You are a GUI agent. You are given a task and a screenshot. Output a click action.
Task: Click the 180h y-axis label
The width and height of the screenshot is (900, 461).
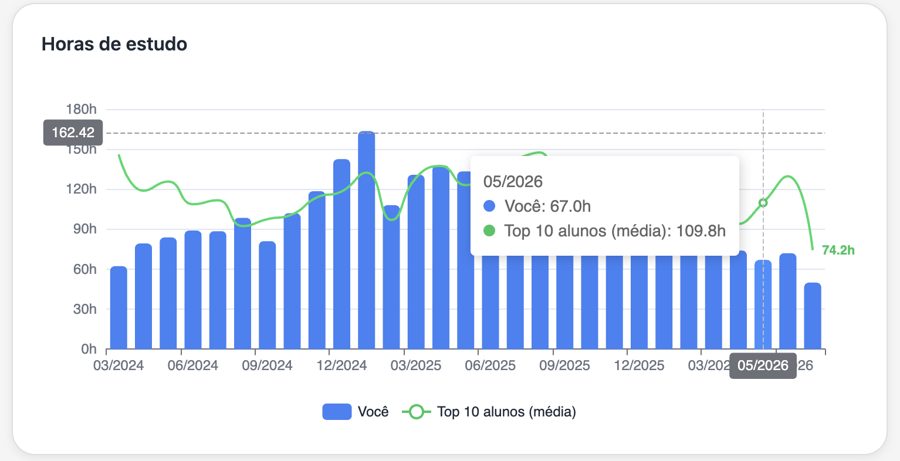84,109
